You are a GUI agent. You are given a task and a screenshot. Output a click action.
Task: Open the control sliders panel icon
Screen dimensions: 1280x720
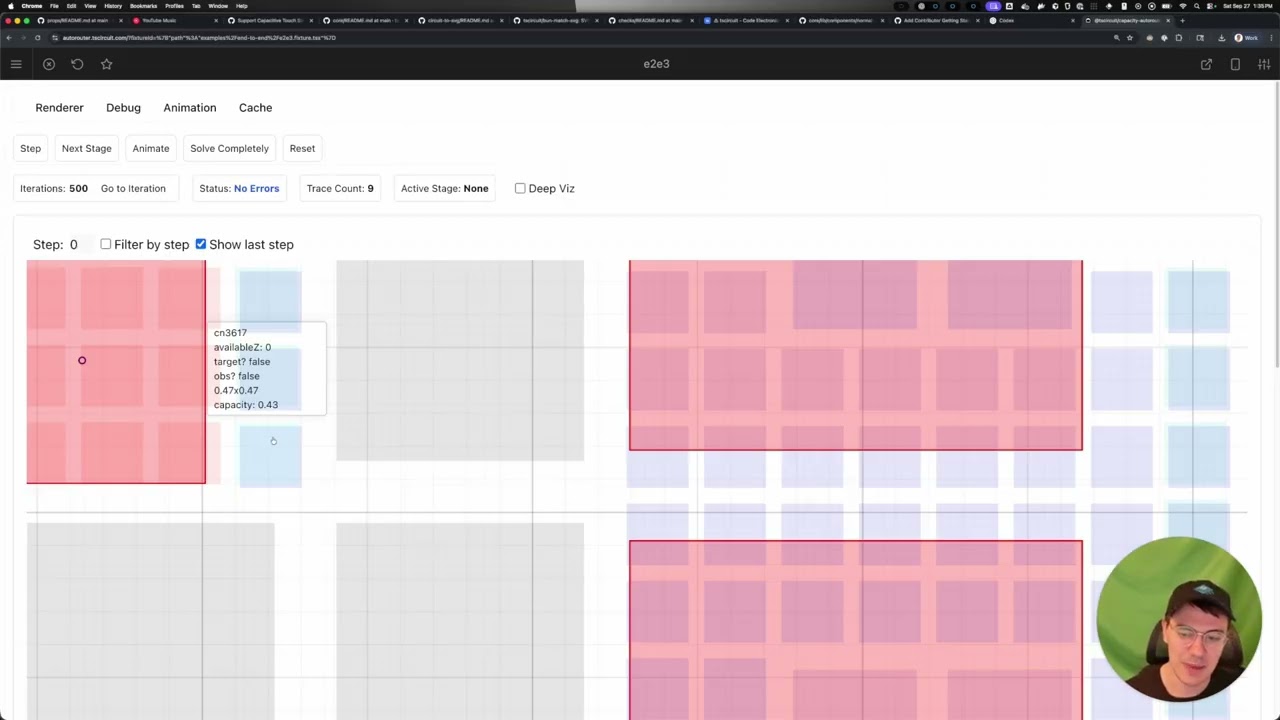1264,64
